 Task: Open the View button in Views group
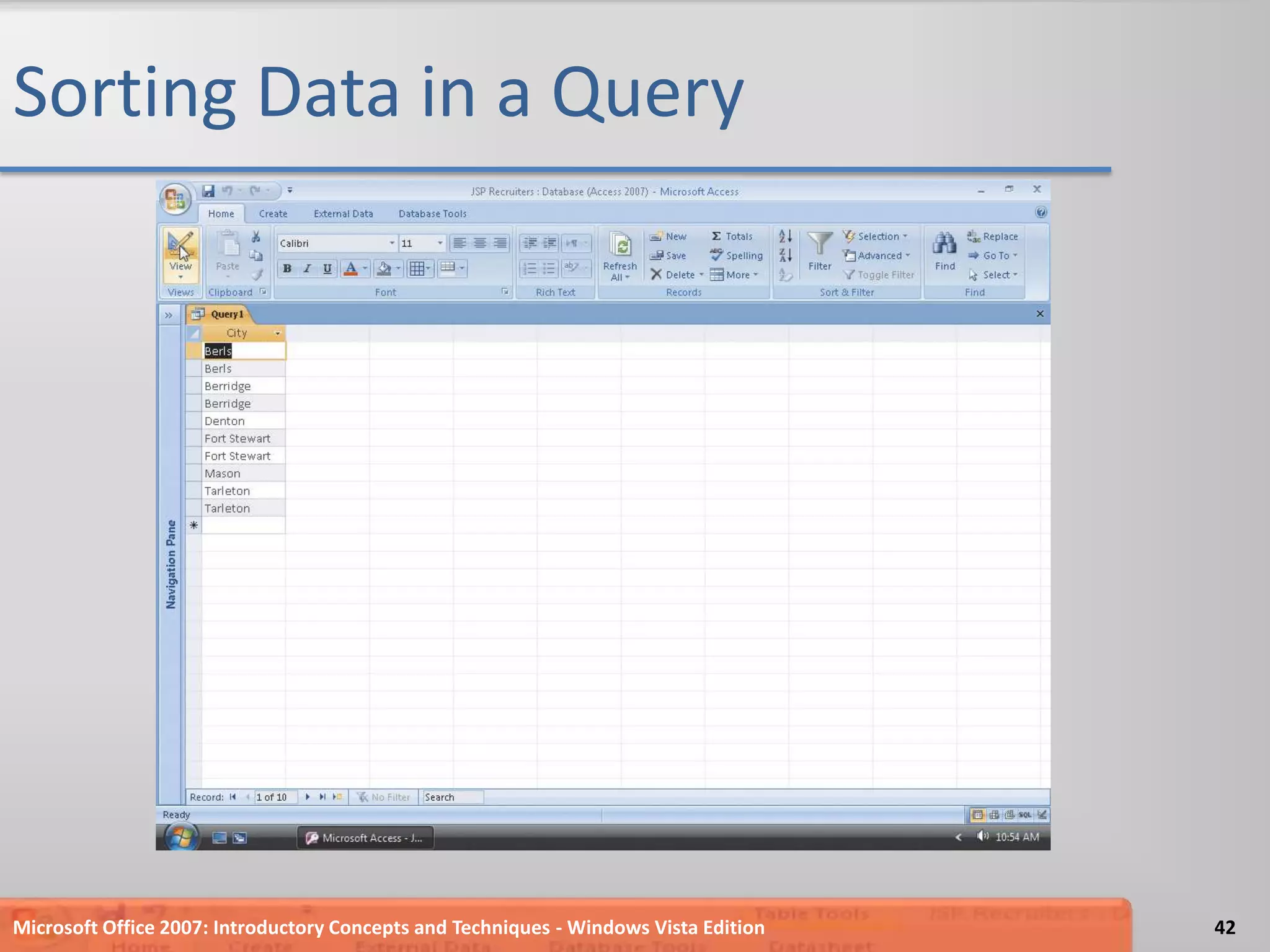pyautogui.click(x=180, y=255)
